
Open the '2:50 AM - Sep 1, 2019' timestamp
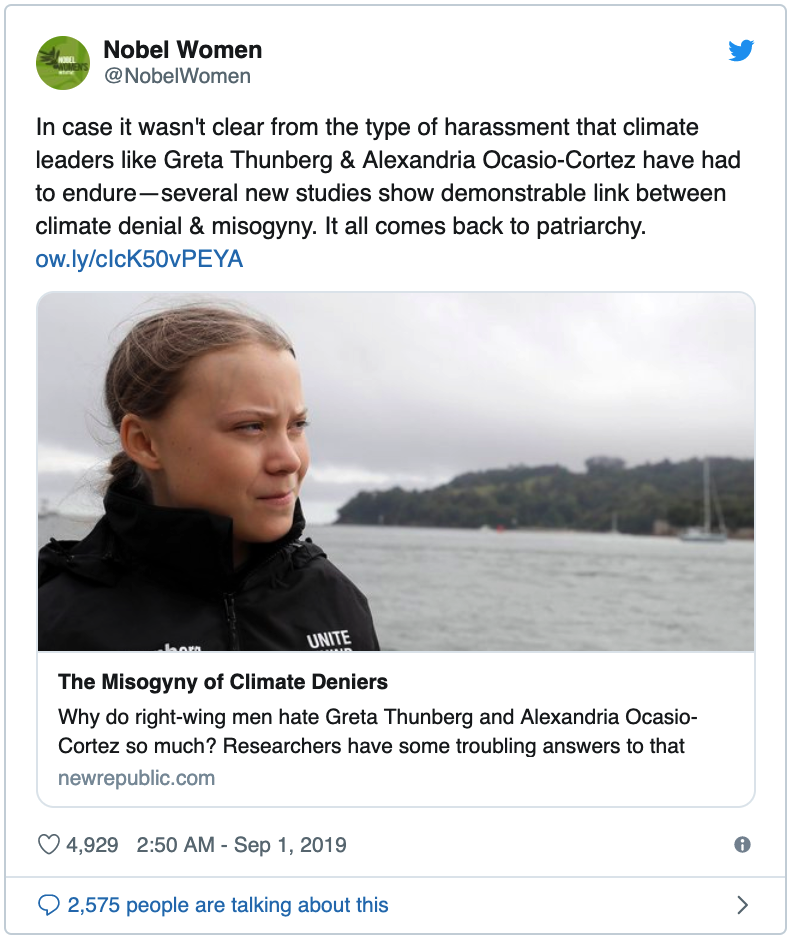tap(241, 845)
